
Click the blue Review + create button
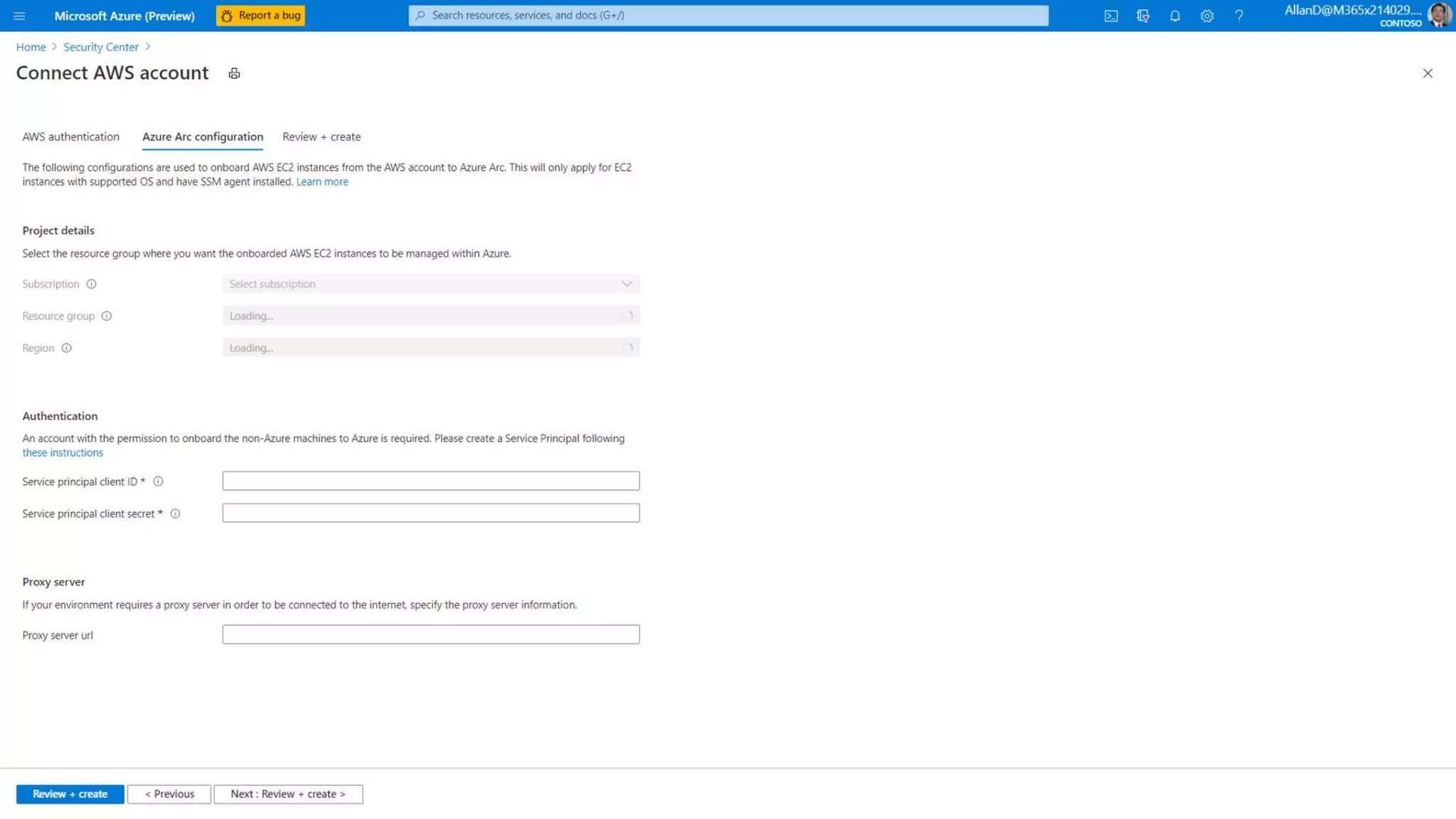point(70,793)
